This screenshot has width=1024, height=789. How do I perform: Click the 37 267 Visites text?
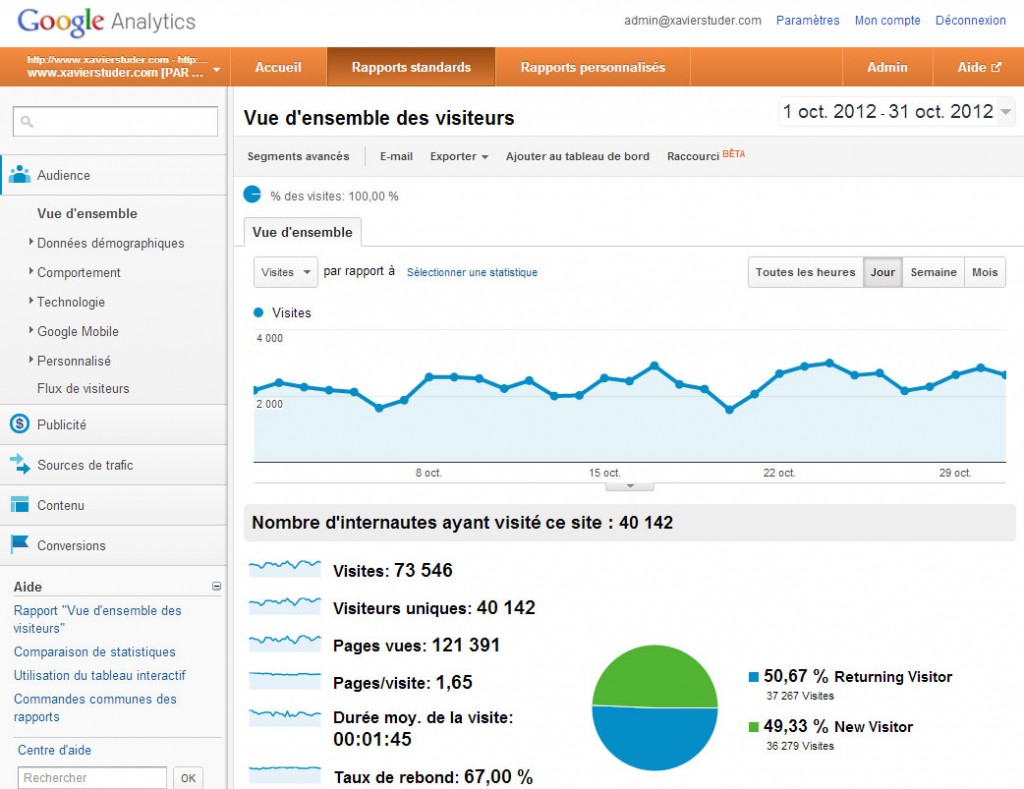pos(800,696)
